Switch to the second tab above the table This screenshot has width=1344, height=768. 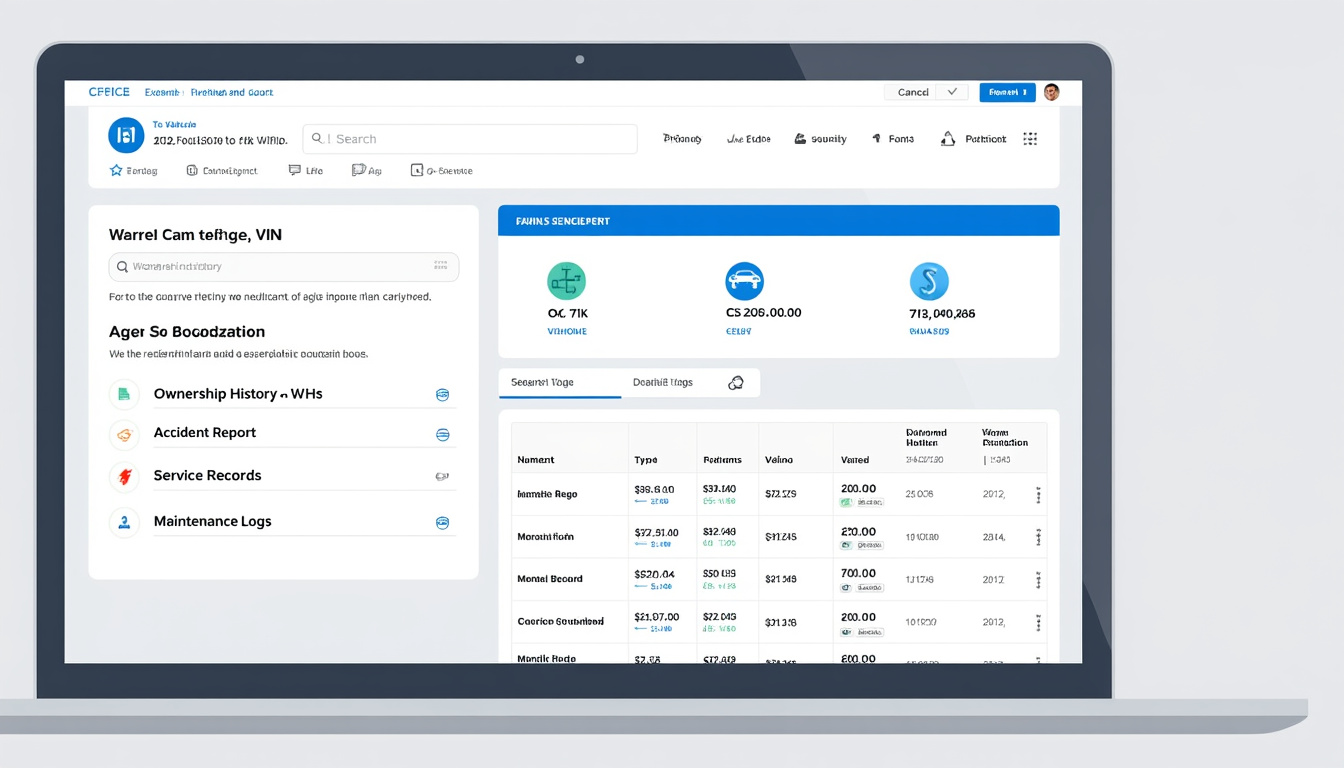pyautogui.click(x=663, y=383)
